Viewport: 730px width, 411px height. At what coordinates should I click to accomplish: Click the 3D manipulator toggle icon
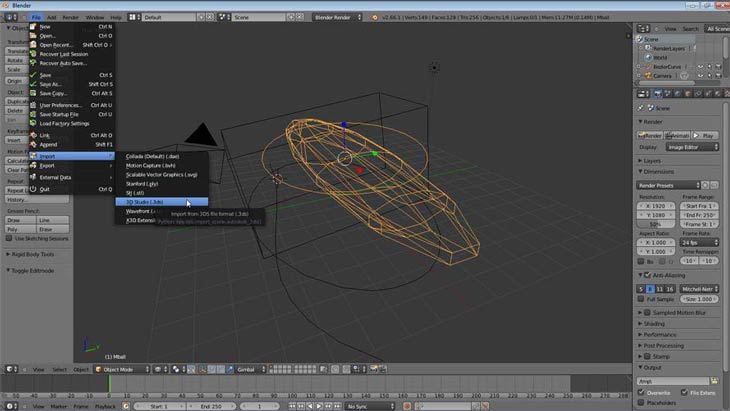pyautogui.click(x=204, y=369)
